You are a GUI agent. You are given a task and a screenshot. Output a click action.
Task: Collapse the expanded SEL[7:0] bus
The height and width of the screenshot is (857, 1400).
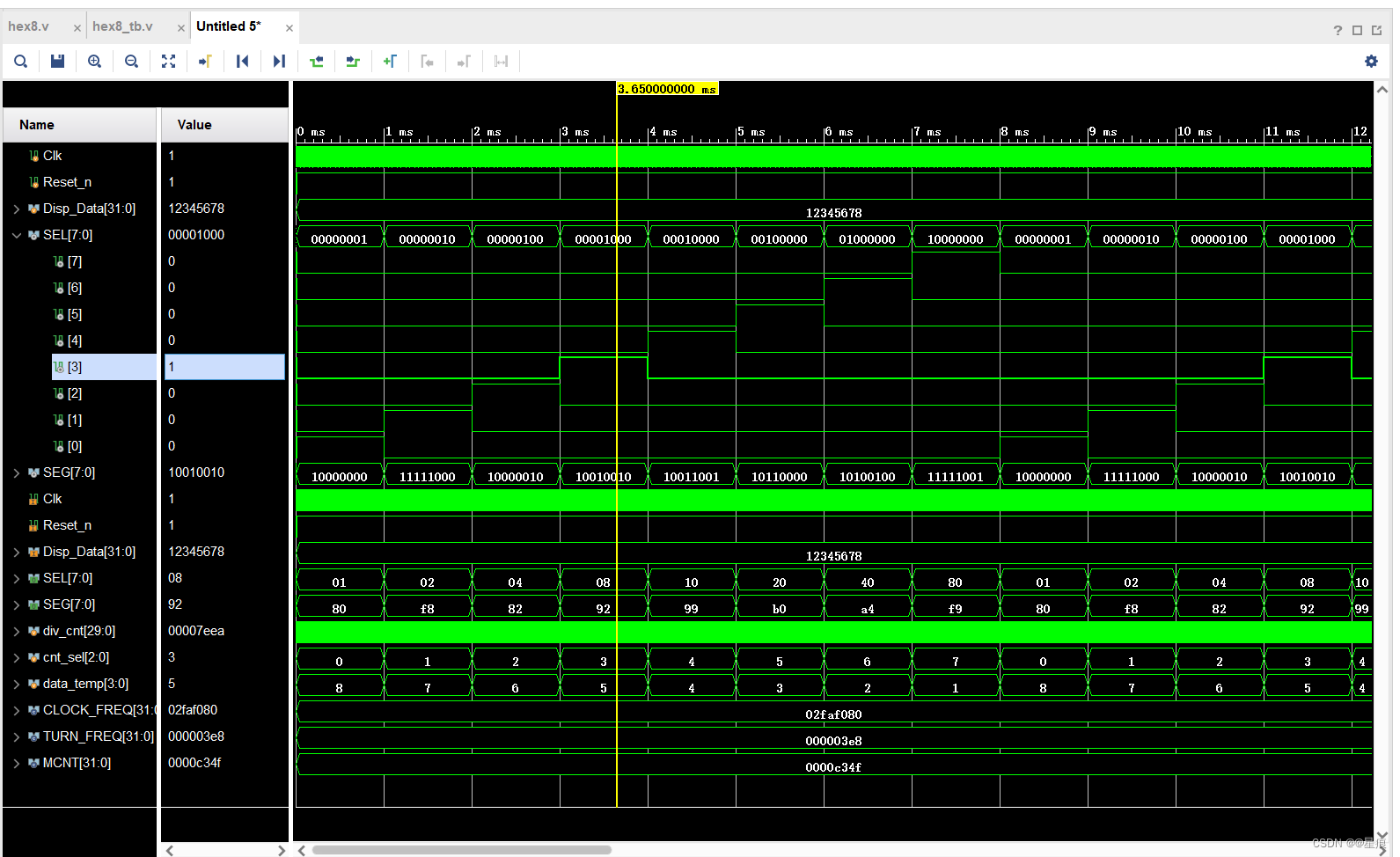[17, 235]
